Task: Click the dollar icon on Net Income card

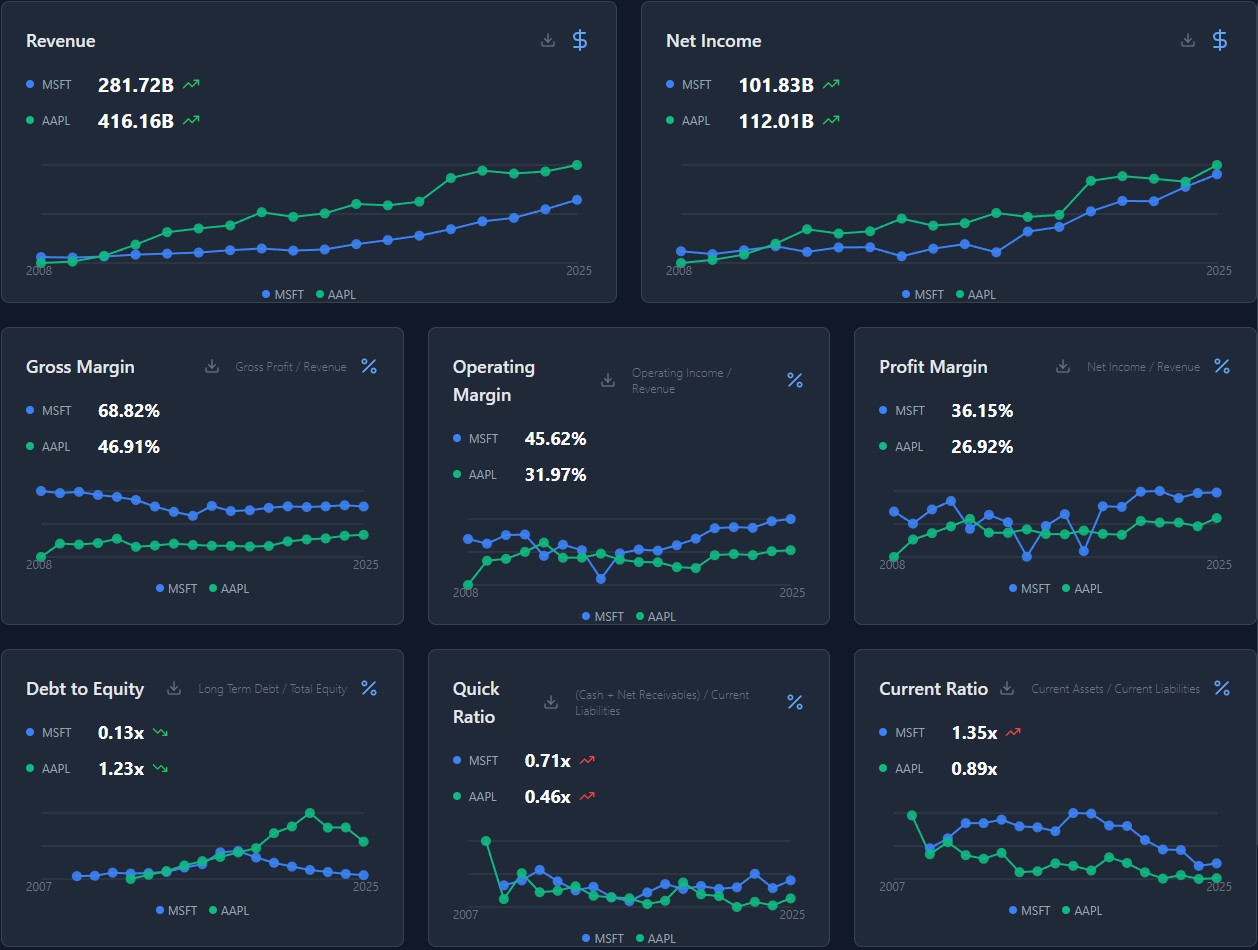Action: tap(1220, 40)
